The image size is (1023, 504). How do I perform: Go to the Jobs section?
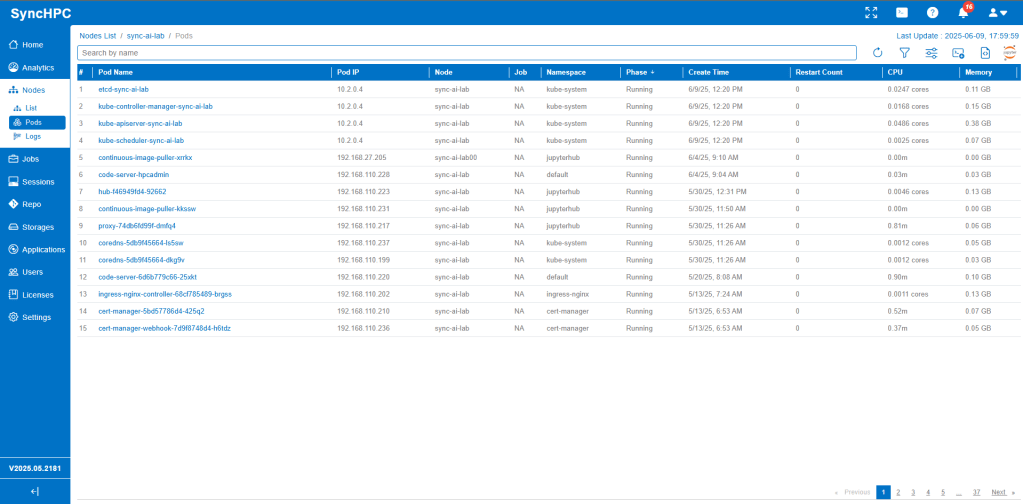point(30,159)
